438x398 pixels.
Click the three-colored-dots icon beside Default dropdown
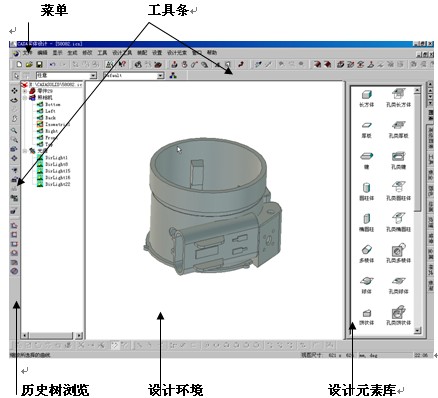point(173,75)
